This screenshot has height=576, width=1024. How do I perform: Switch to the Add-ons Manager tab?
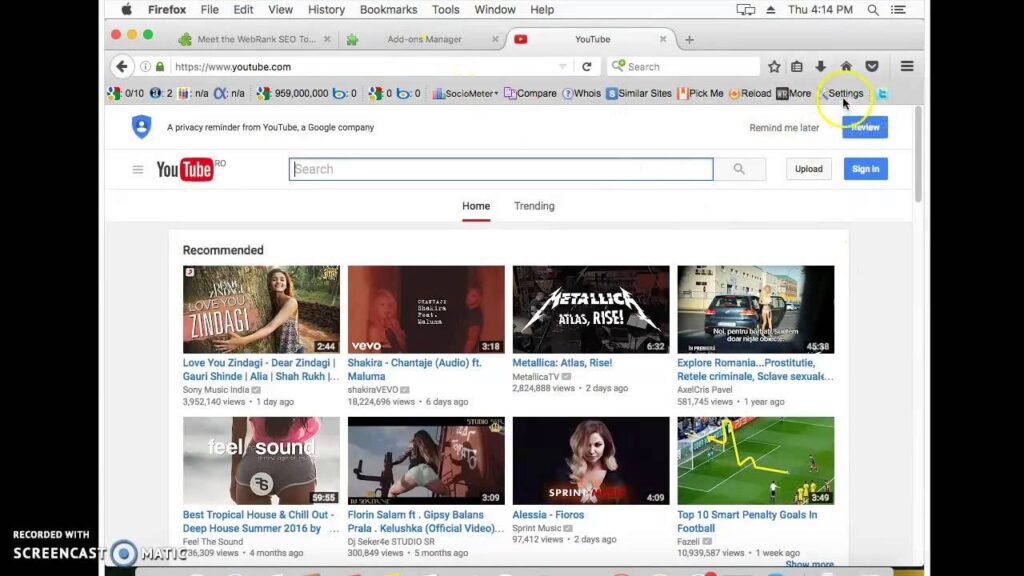[x=424, y=39]
